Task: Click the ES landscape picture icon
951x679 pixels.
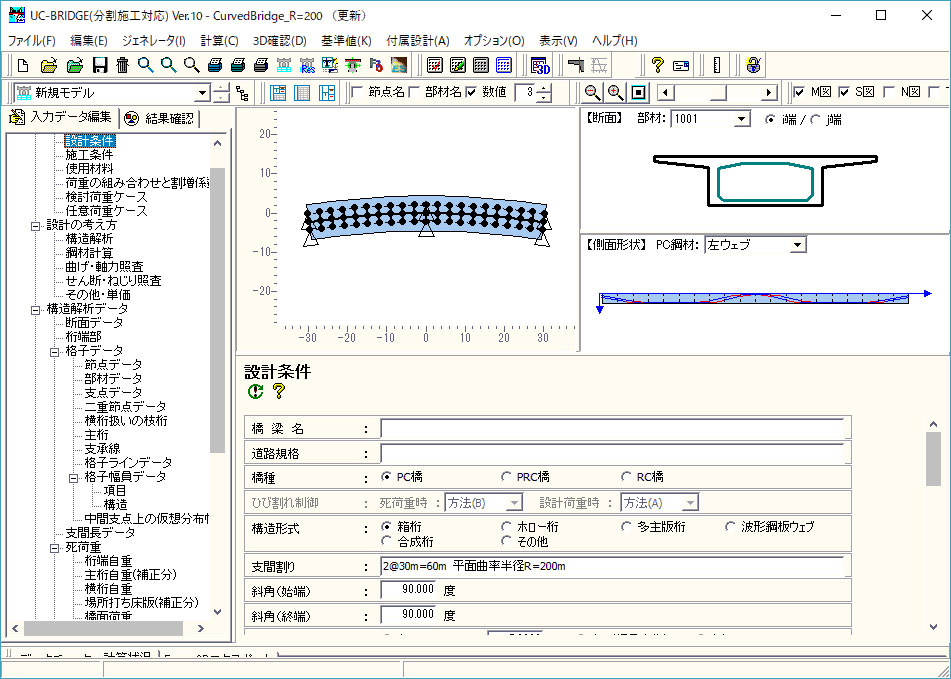Action: 398,65
